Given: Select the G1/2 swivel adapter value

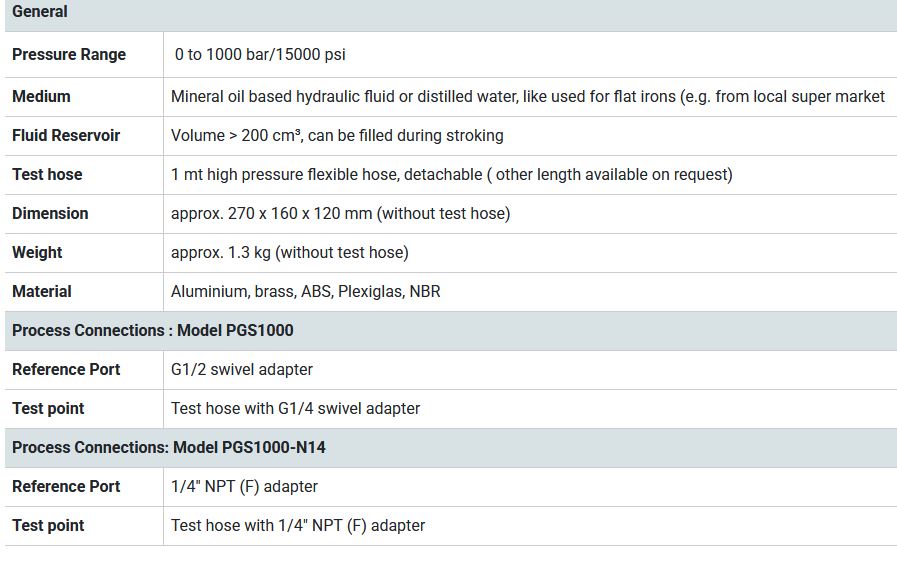Looking at the screenshot, I should 241,370.
